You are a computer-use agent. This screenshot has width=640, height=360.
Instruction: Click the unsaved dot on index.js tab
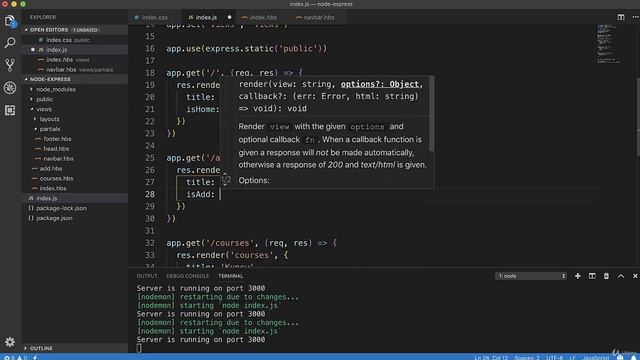tap(229, 17)
